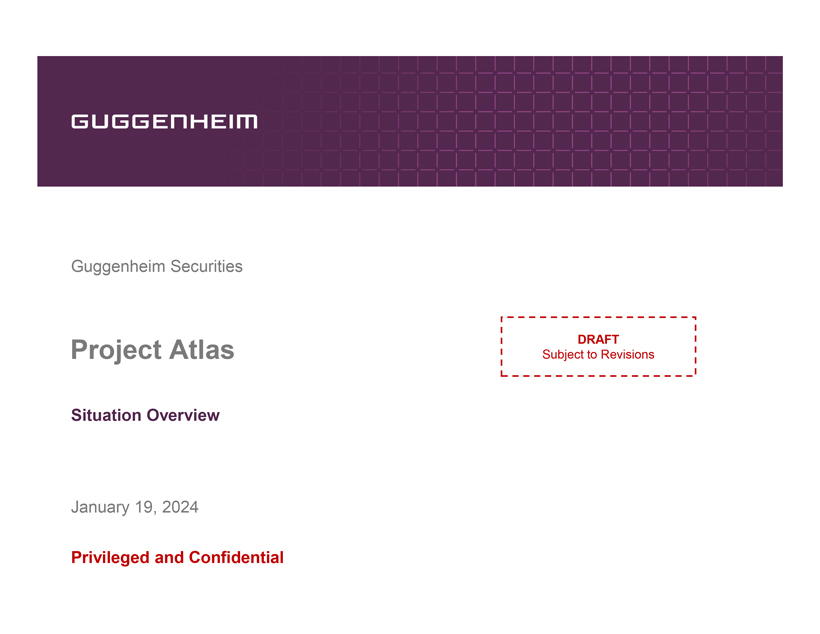Click the word "Atlas" in the title

(201, 350)
